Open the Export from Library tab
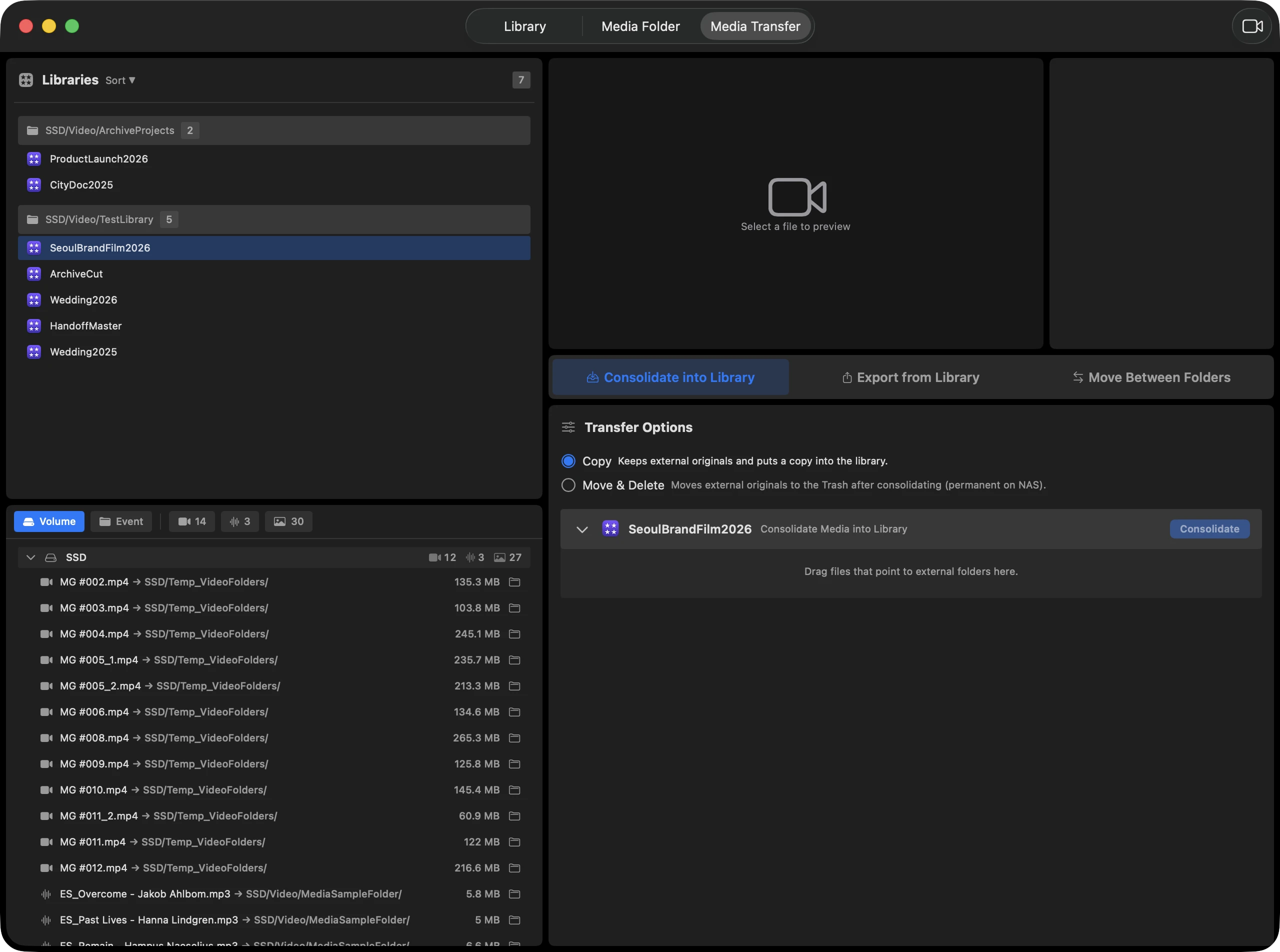The width and height of the screenshot is (1280, 952). click(910, 377)
